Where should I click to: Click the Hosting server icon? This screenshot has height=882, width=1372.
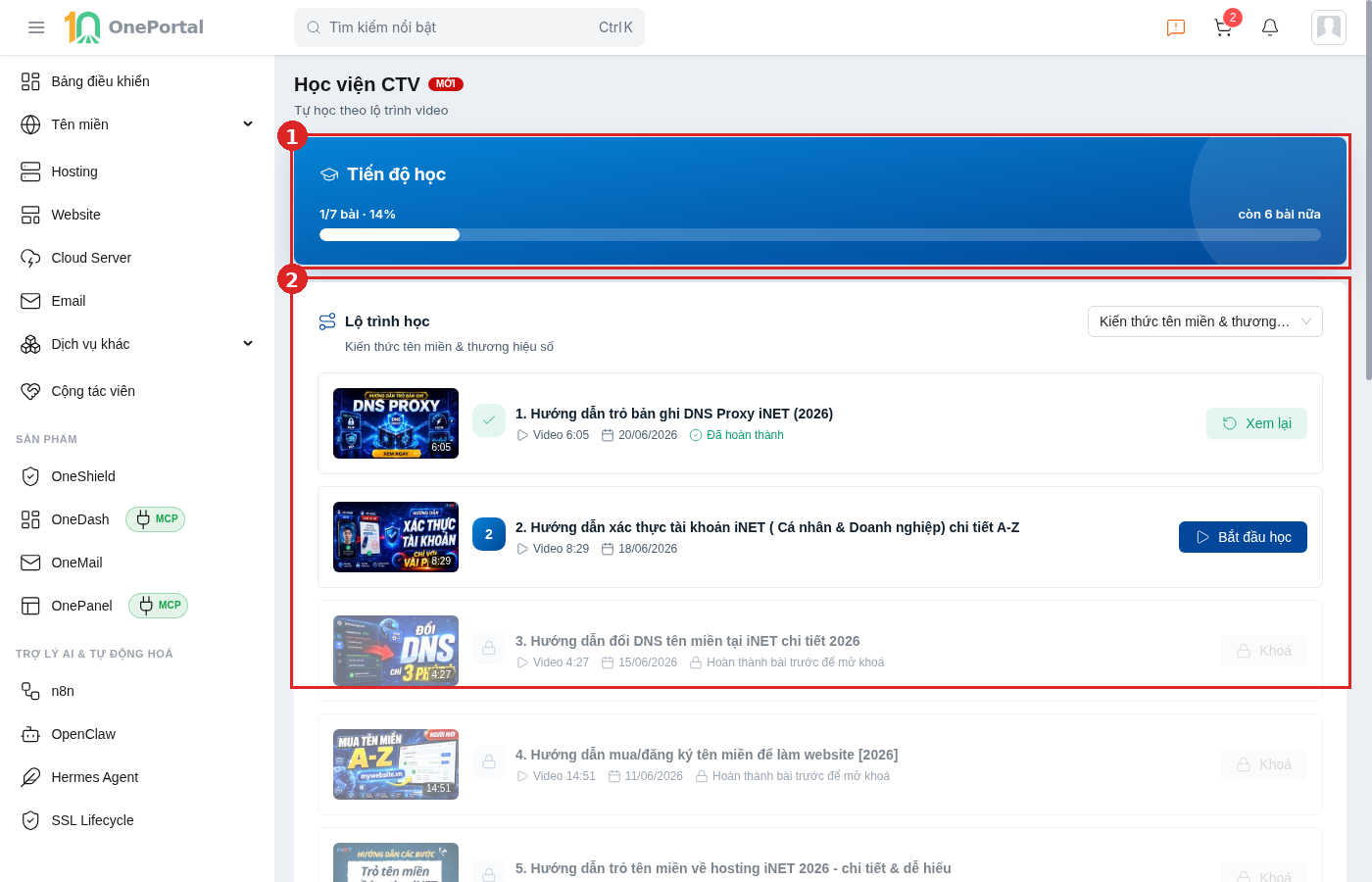click(x=30, y=171)
